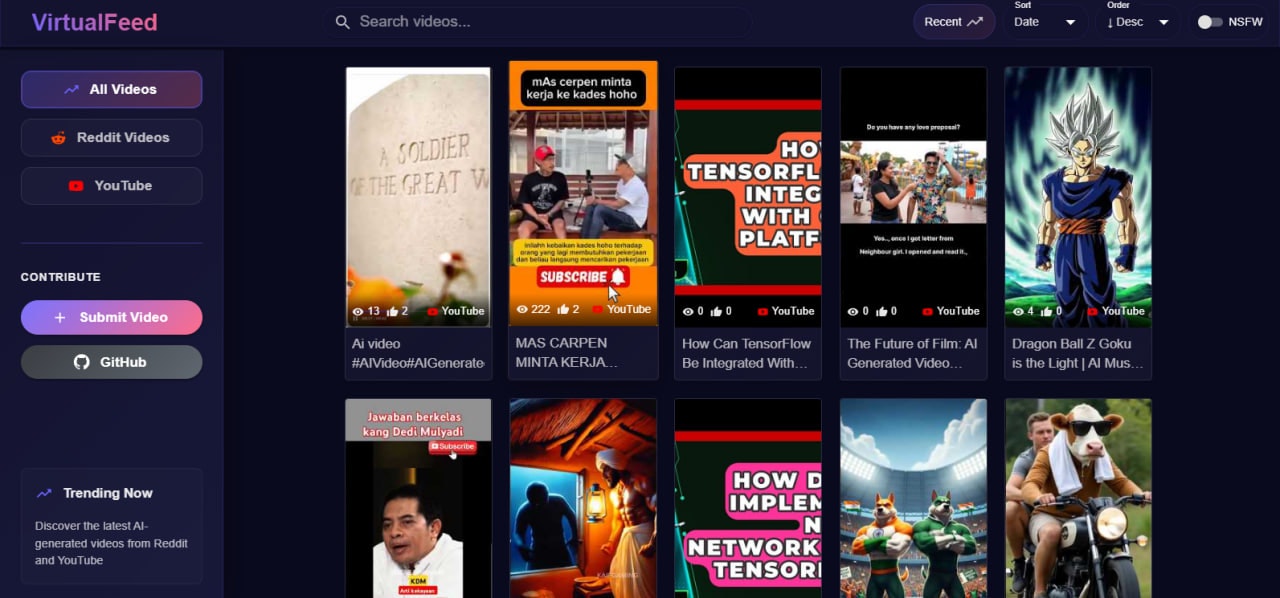Click the Submit Video button
The height and width of the screenshot is (598, 1280).
coord(111,317)
